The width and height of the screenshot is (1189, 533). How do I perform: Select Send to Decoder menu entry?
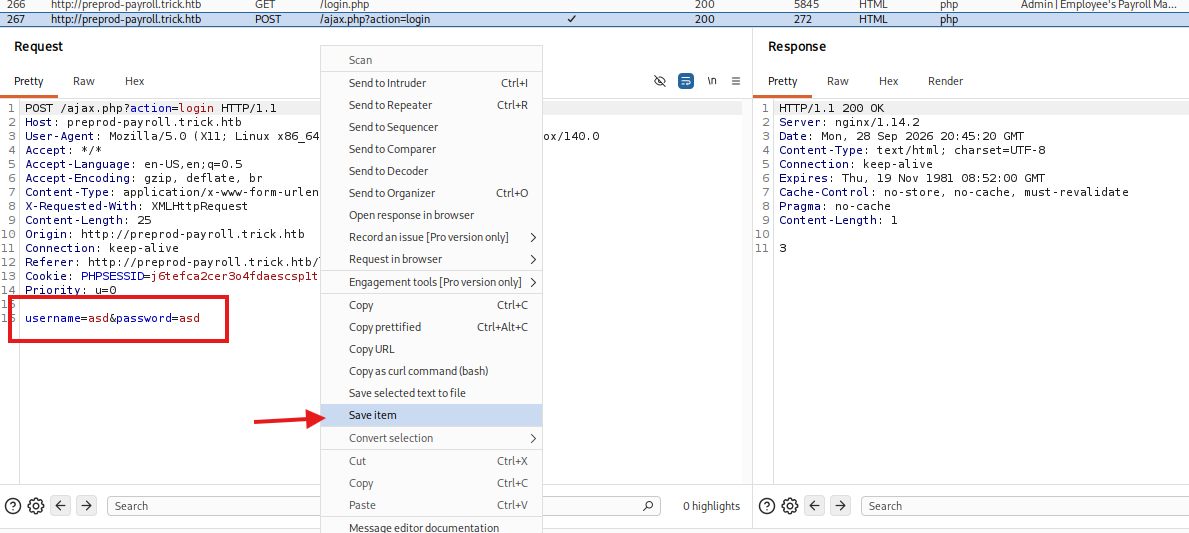[x=431, y=171]
